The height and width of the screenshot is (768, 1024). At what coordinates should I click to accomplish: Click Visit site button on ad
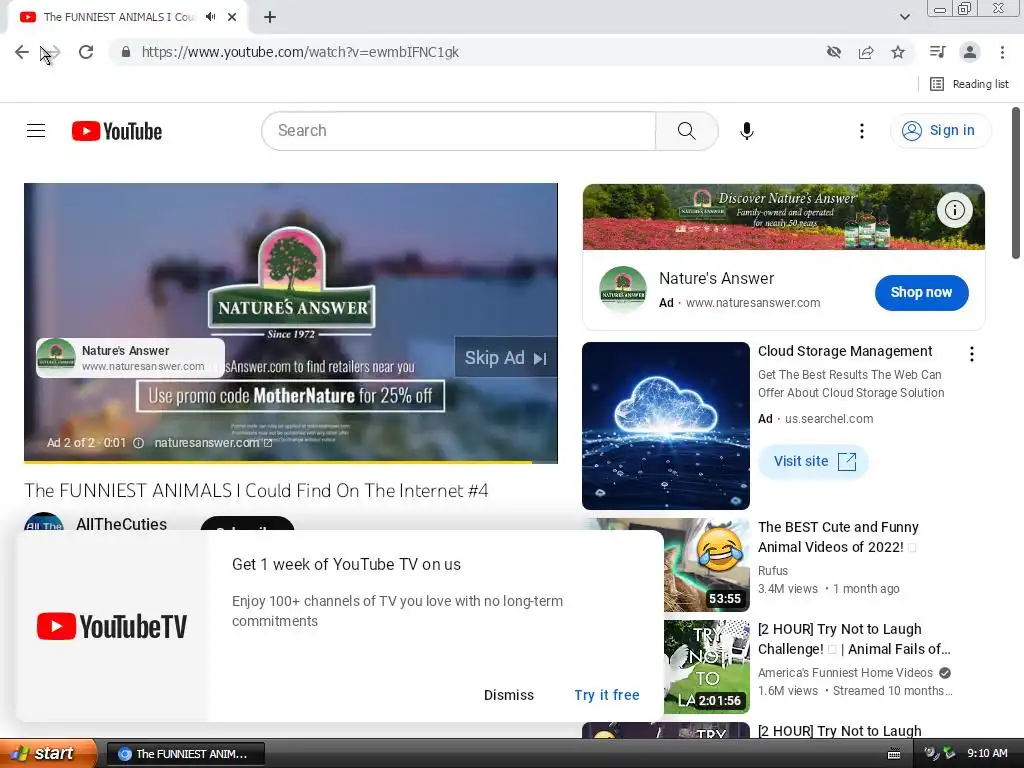coord(813,461)
